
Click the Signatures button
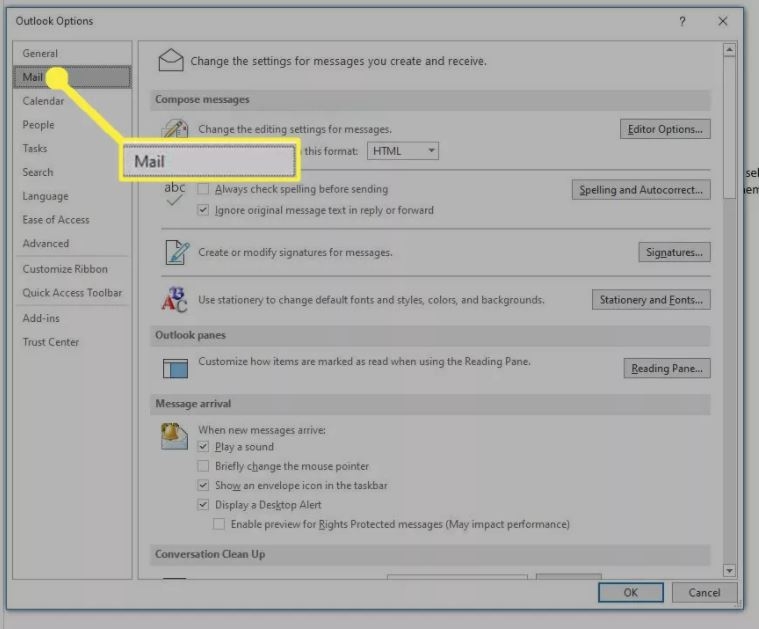point(674,252)
